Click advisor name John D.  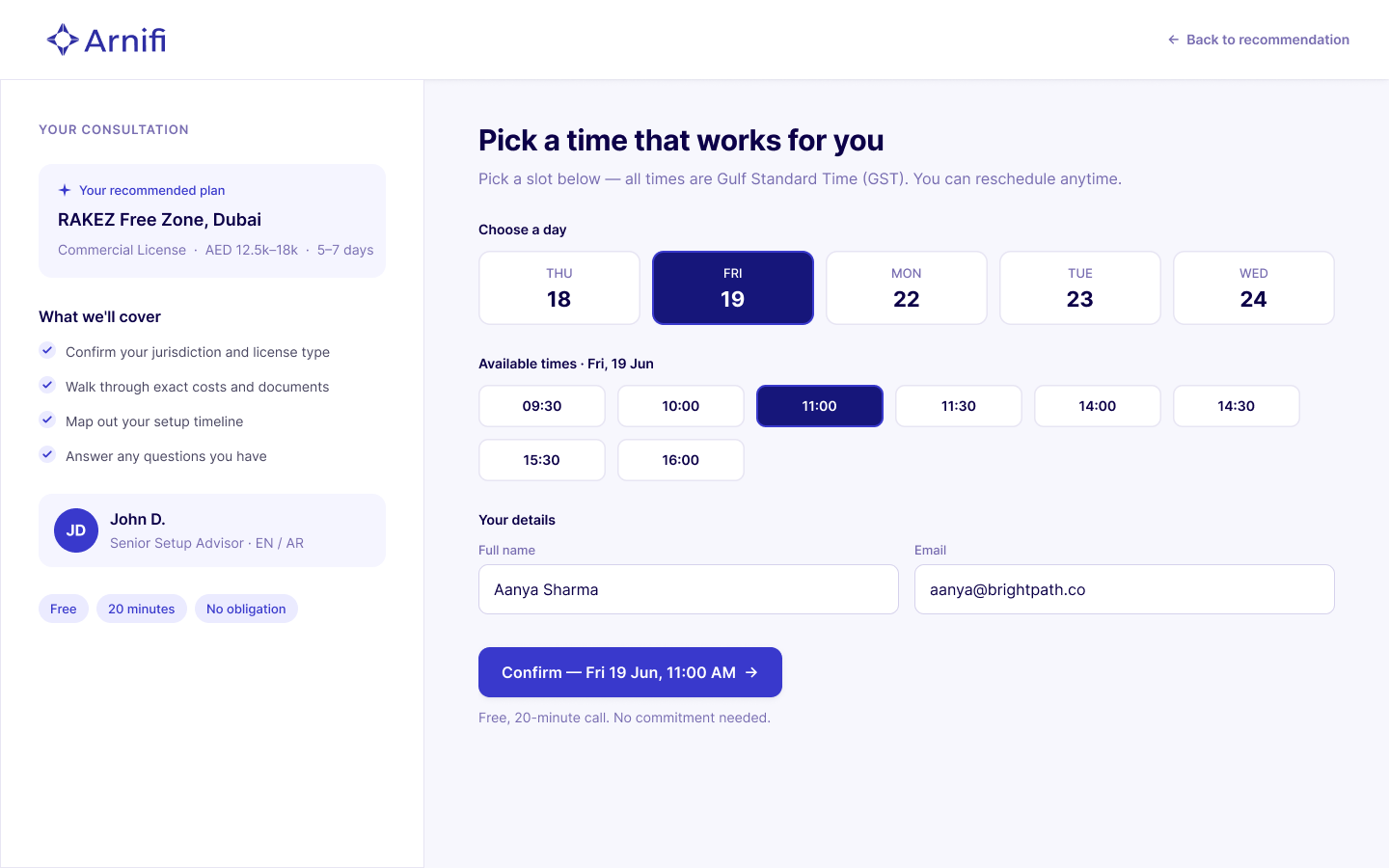coord(138,520)
